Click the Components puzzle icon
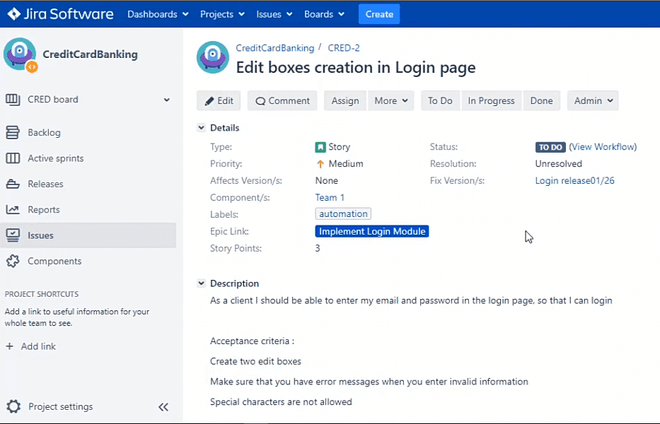 13,261
